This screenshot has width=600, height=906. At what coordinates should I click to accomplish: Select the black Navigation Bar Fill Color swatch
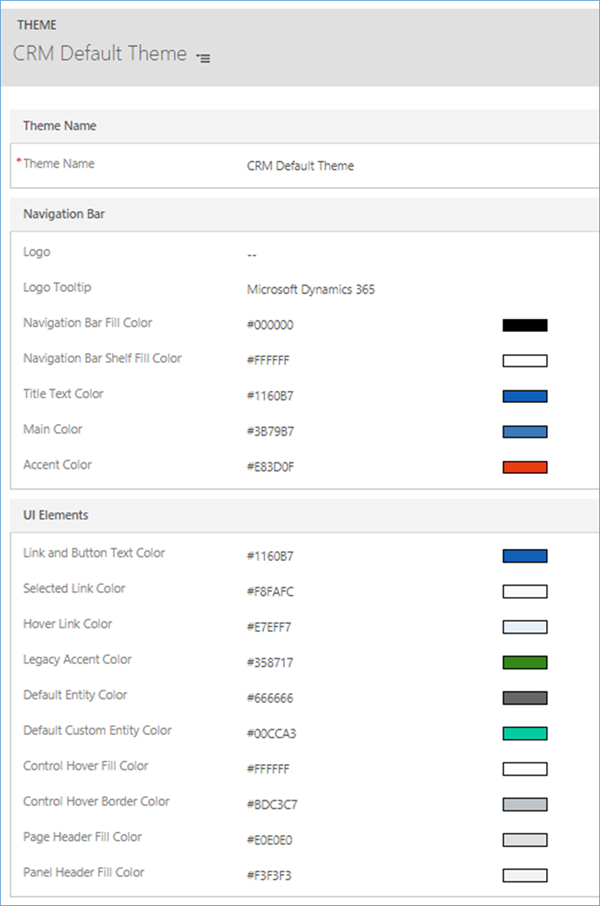(x=524, y=325)
